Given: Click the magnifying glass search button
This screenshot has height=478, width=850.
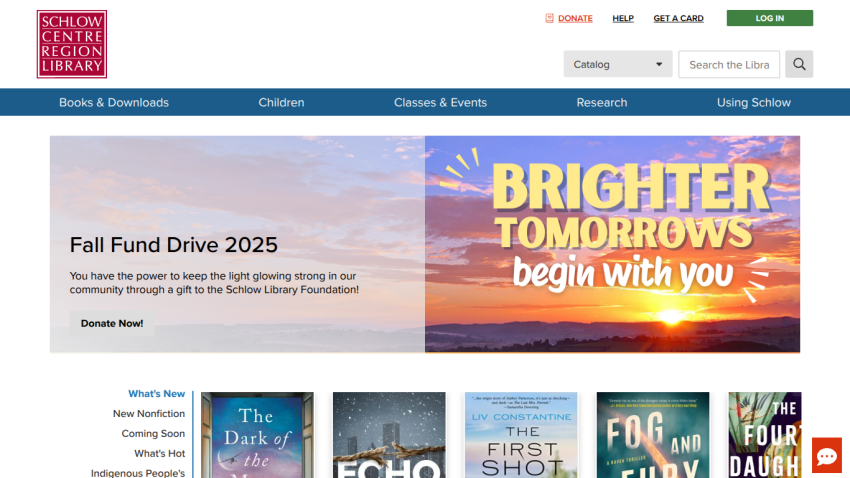Looking at the screenshot, I should pyautogui.click(x=799, y=64).
